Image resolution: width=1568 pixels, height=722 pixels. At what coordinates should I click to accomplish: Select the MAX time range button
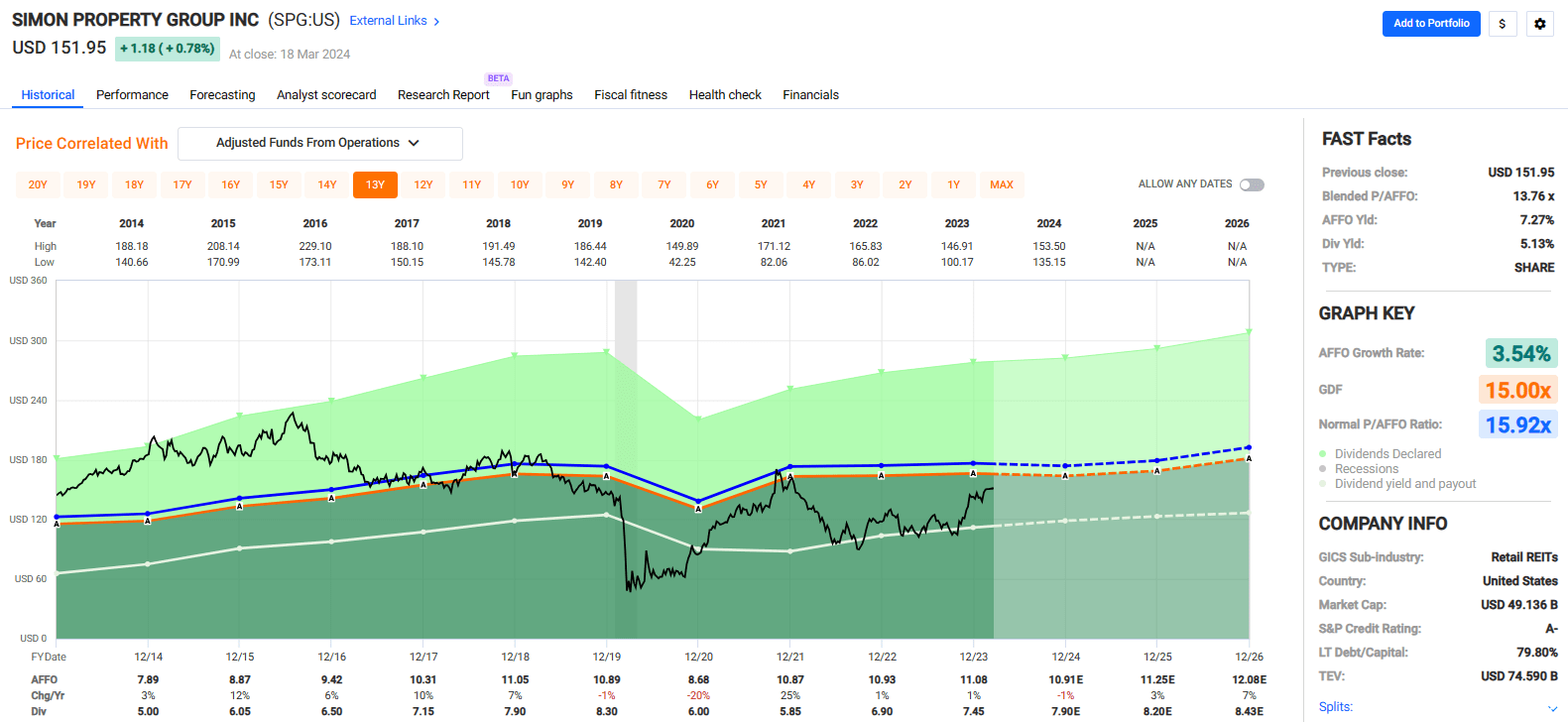click(1002, 184)
